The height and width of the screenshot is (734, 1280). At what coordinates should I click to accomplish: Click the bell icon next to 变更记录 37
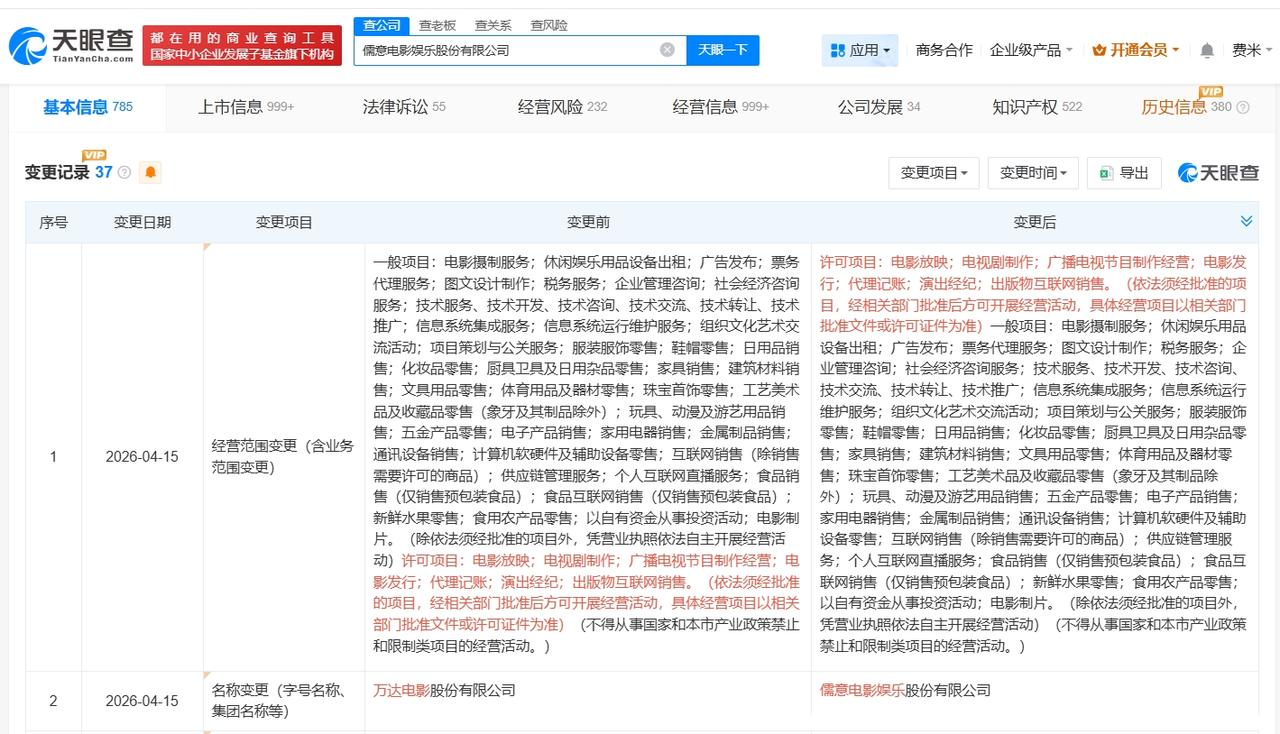150,172
